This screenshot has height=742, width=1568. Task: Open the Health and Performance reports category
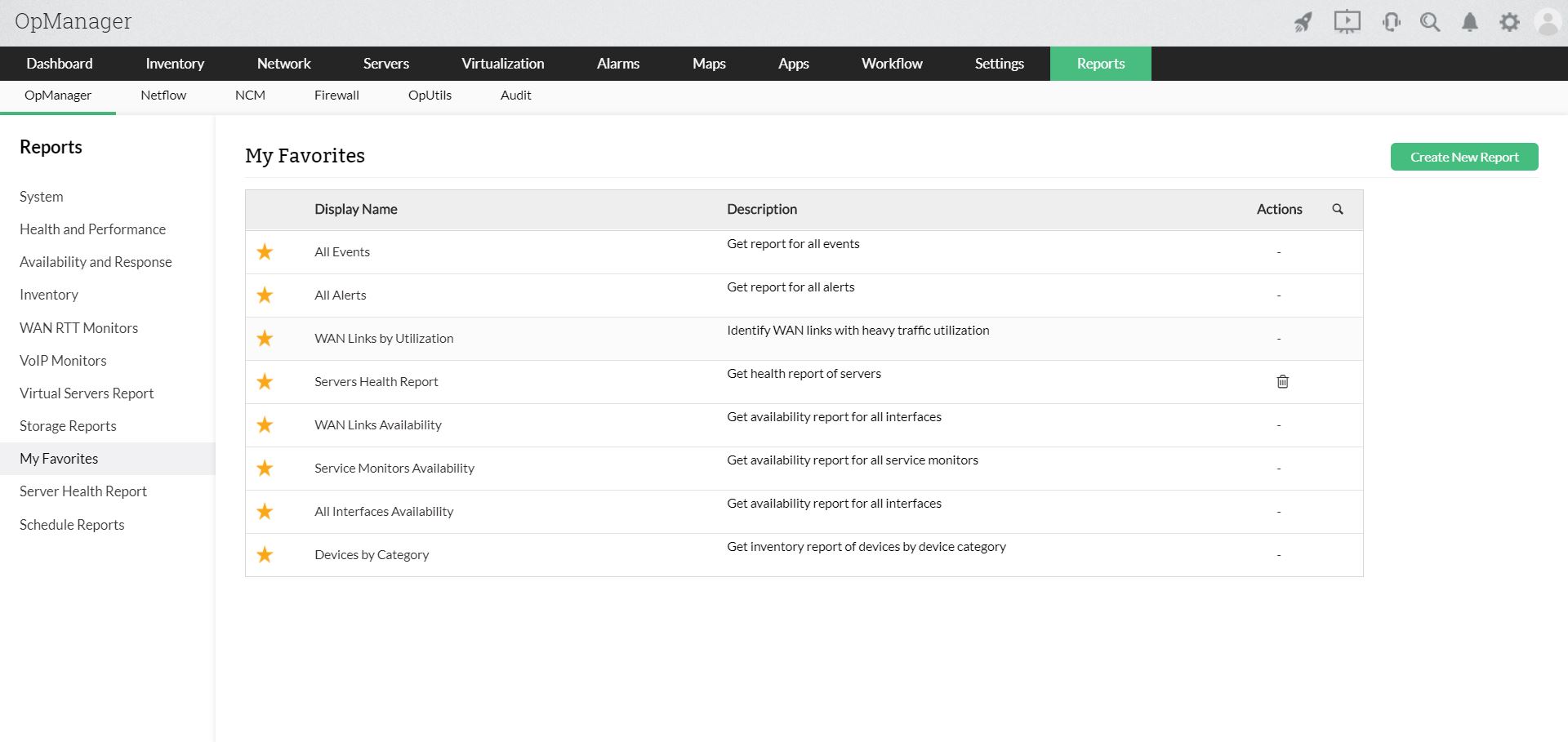coord(92,229)
